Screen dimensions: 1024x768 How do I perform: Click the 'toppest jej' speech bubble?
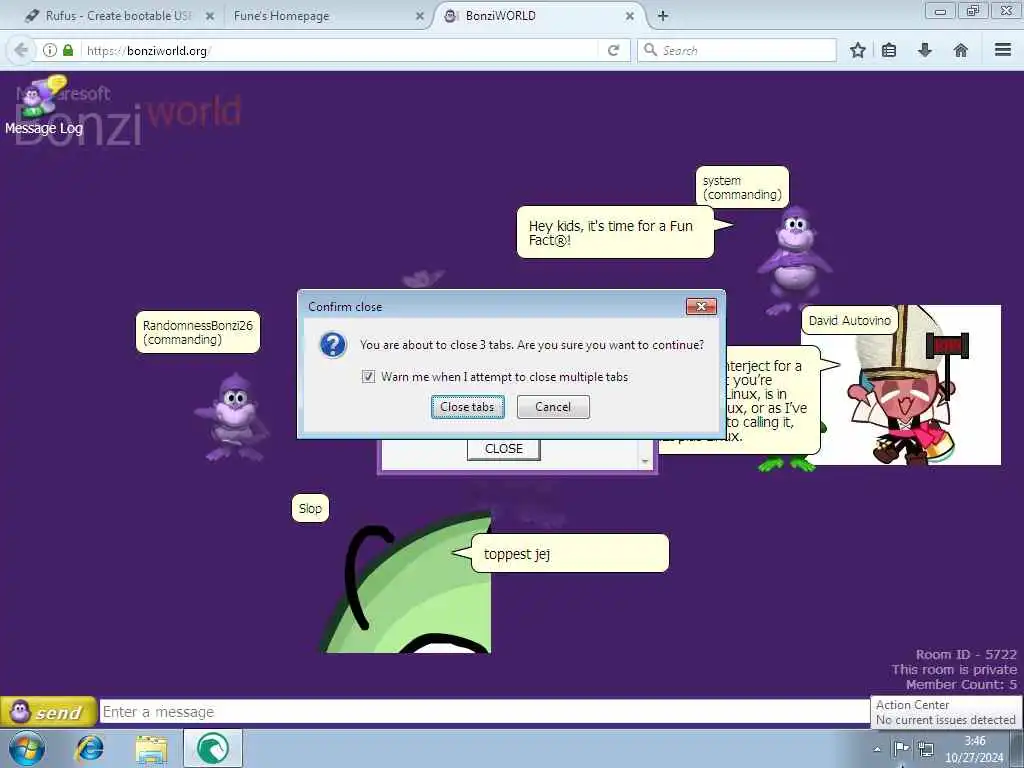(x=569, y=554)
